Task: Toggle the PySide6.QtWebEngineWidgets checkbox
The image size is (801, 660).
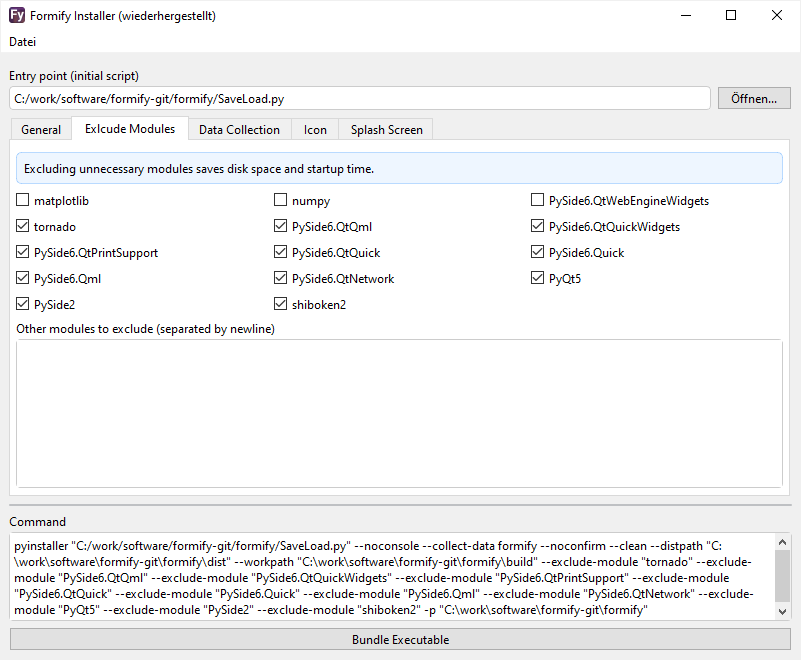Action: pyautogui.click(x=538, y=201)
